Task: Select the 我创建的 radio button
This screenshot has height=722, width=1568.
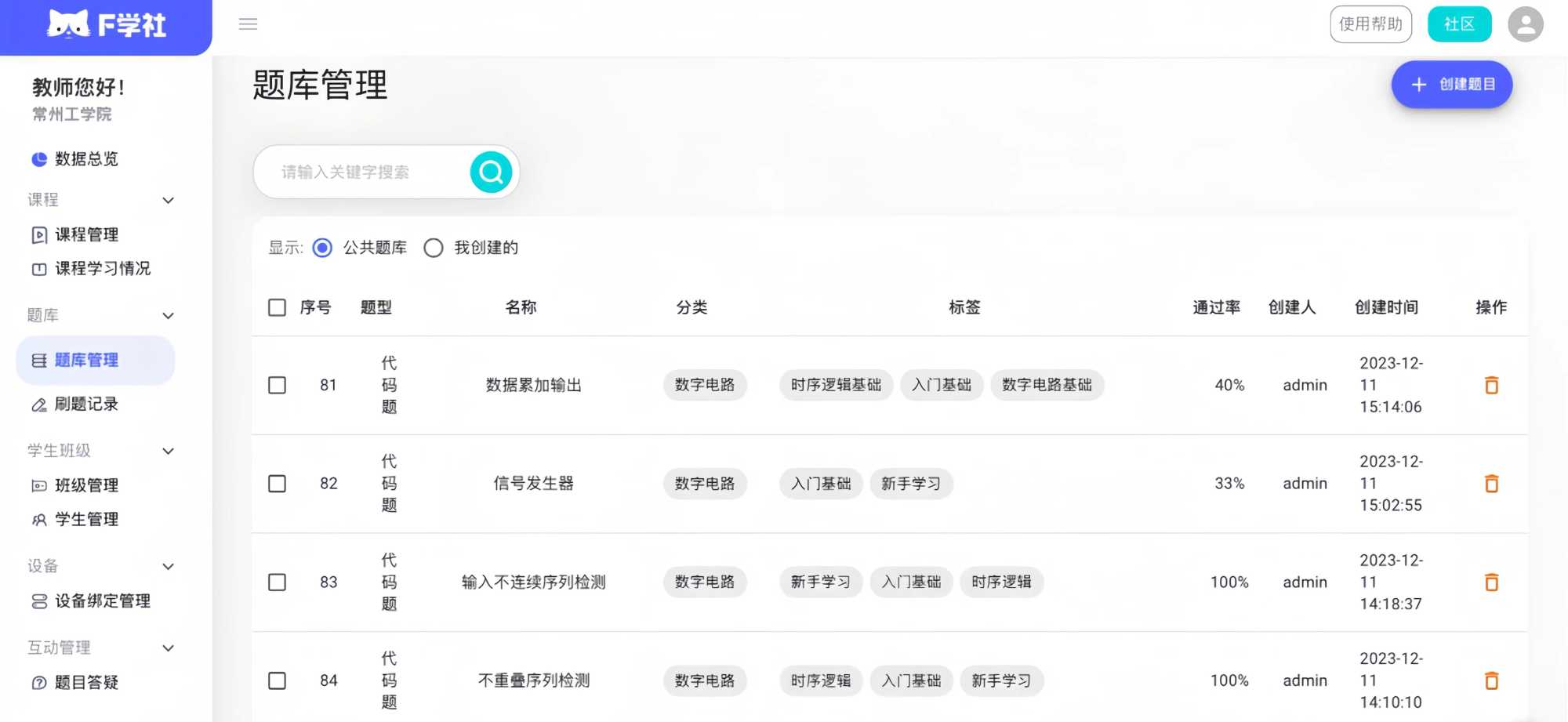Action: pos(434,249)
